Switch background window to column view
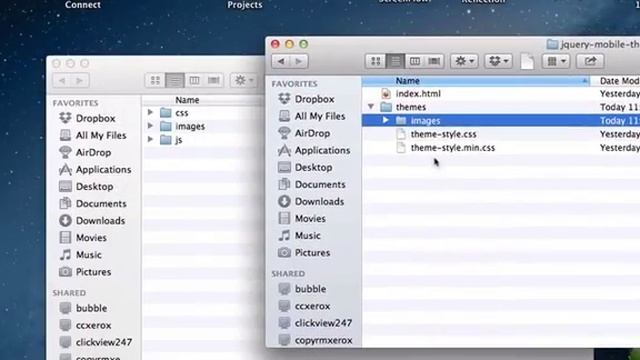This screenshot has height=360, width=640. 194,80
